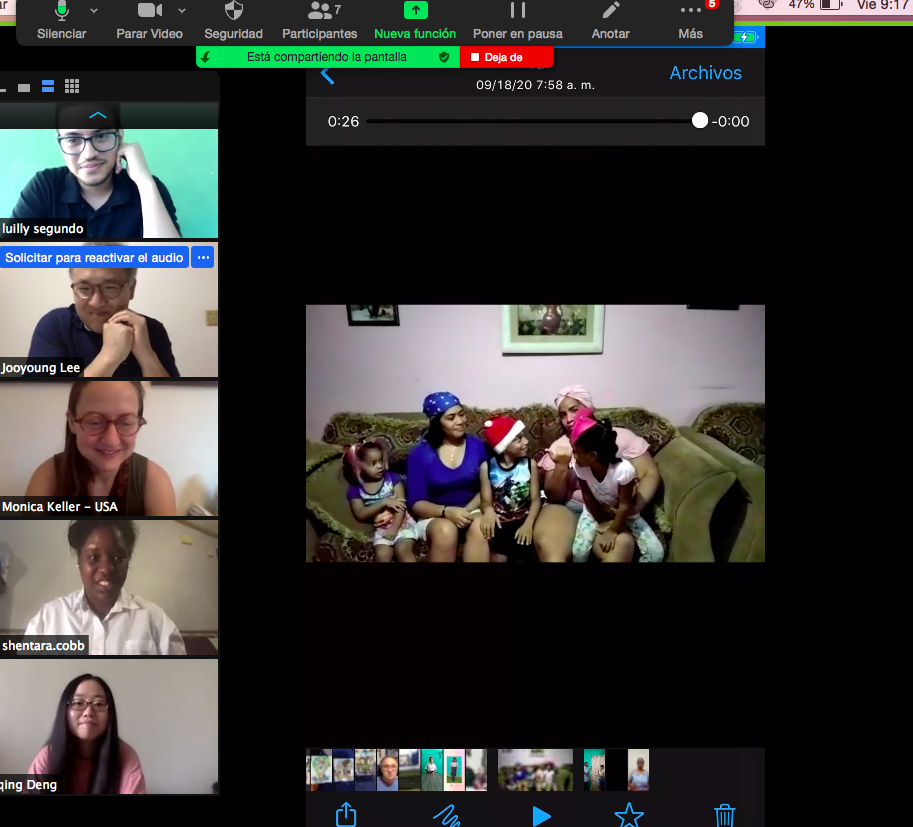Stop camera via Parar Video icon
Screen dimensions: 913x827
(x=150, y=20)
